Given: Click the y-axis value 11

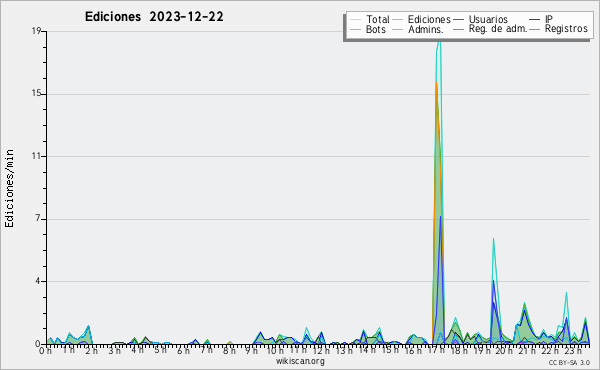Looking at the screenshot, I should tap(36, 156).
